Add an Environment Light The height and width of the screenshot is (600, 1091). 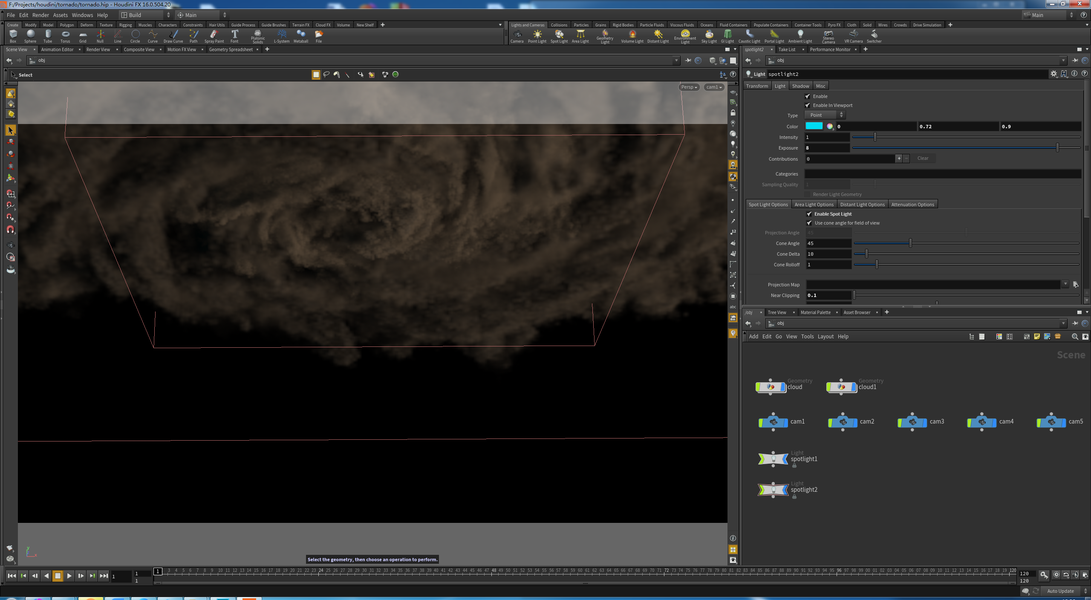click(685, 36)
